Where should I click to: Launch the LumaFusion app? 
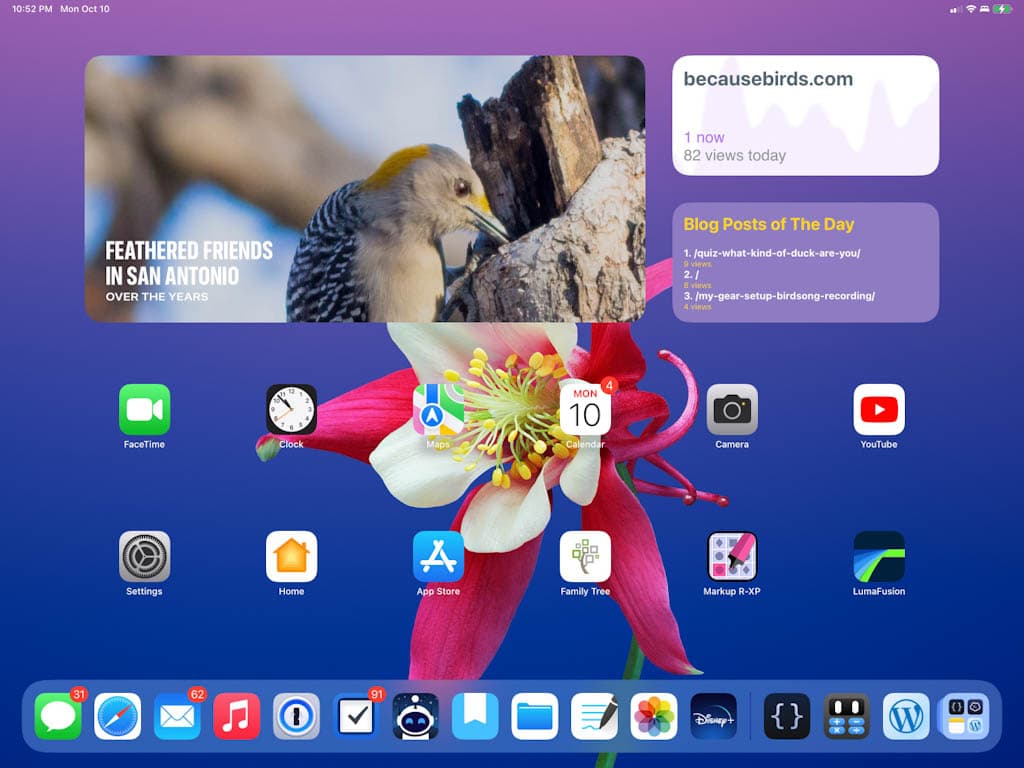(879, 556)
